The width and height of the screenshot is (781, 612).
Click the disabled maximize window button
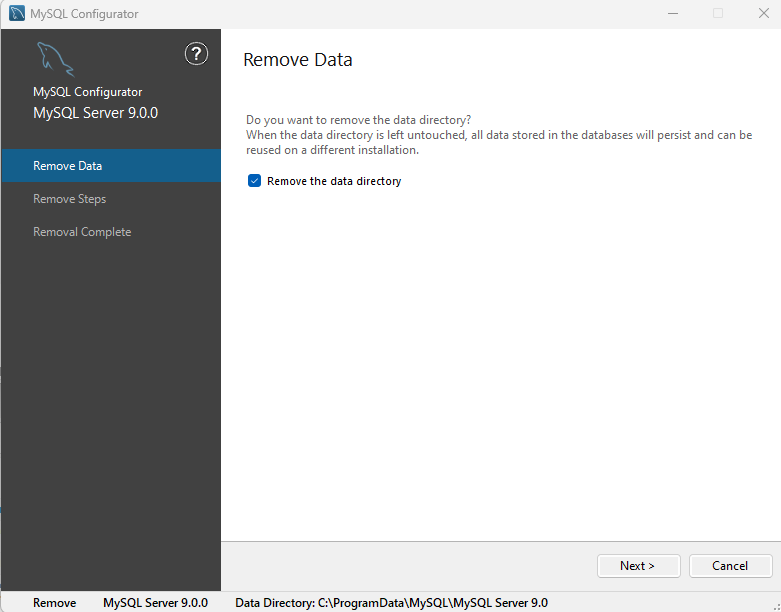(x=718, y=13)
